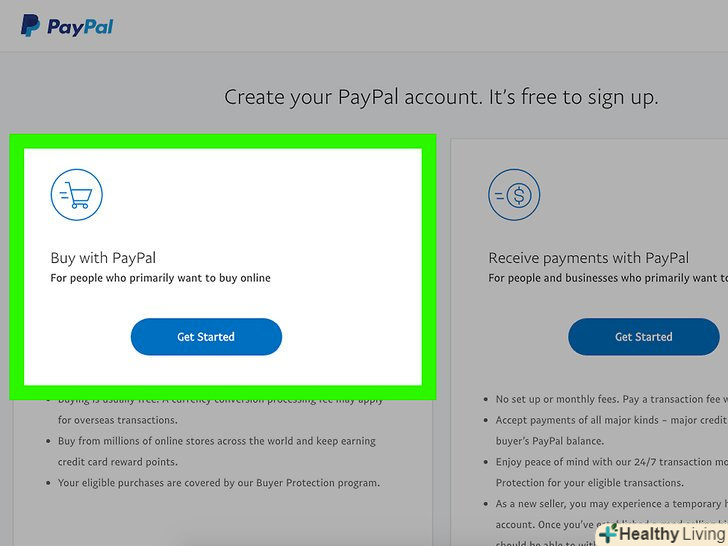Click the dollar coin circle icon
The height and width of the screenshot is (546, 728).
click(514, 195)
